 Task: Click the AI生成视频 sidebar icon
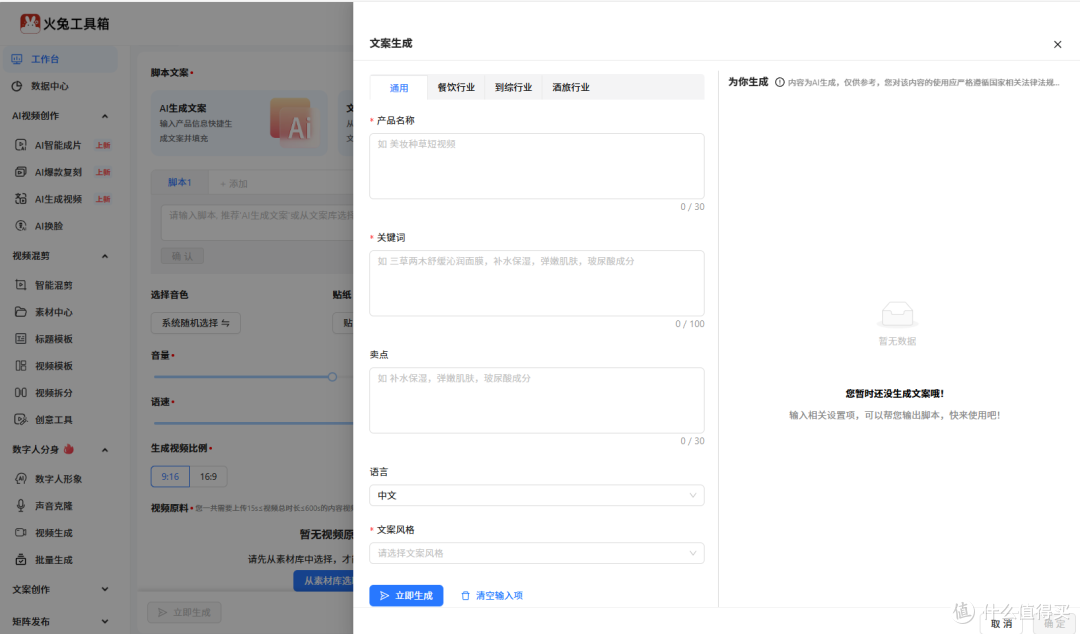21,198
